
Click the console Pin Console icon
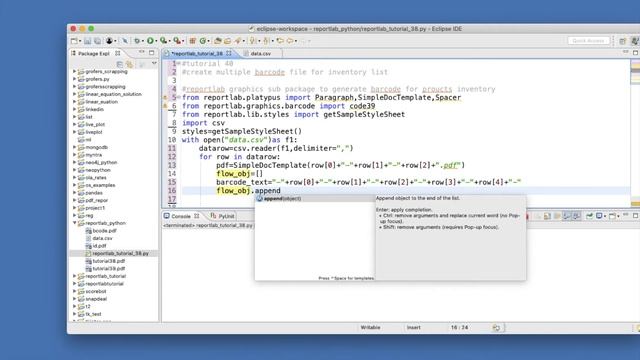tap(589, 216)
